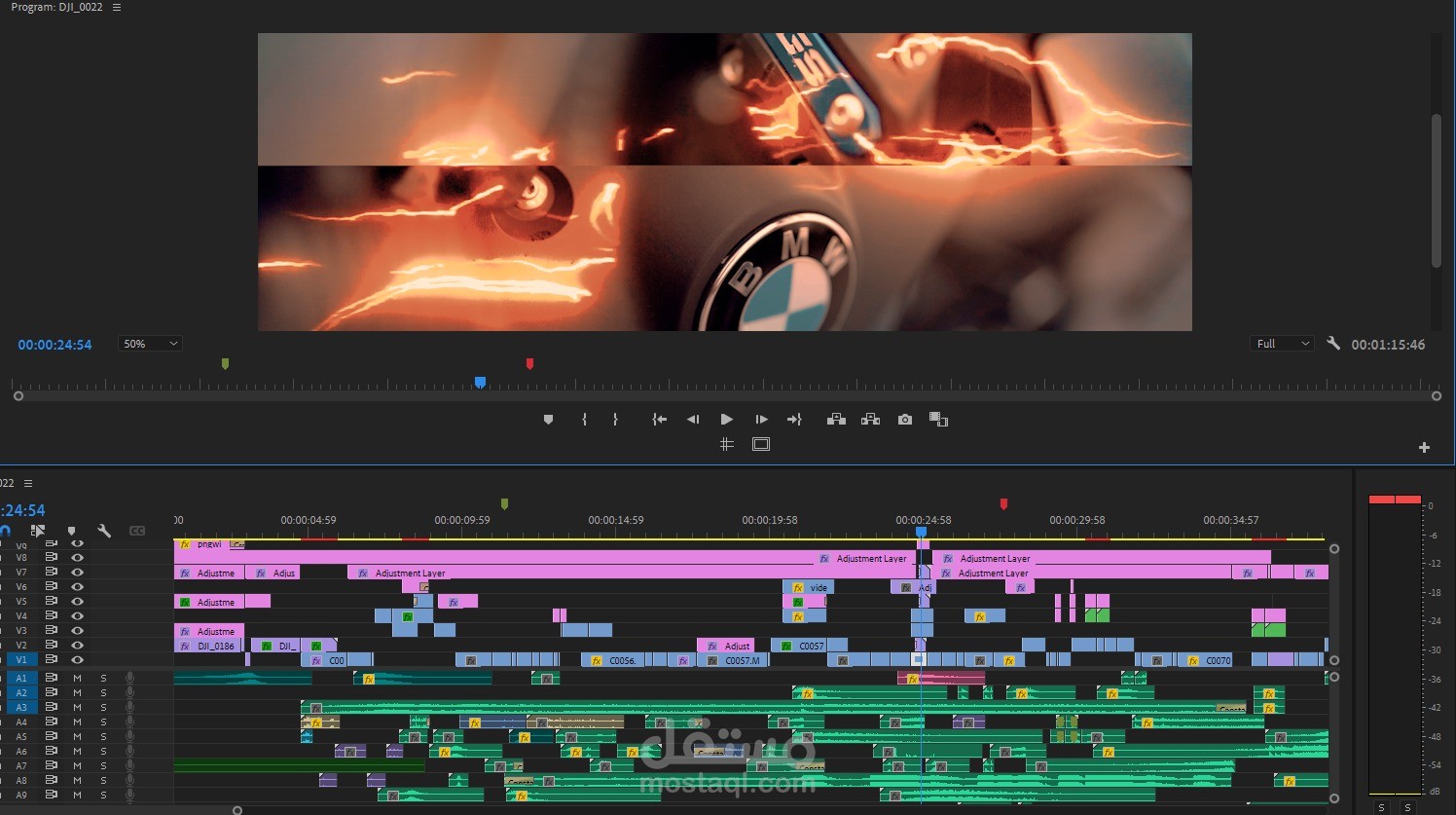Viewport: 1456px width, 815px height.
Task: Open the zoom level 50% dropdown
Action: point(150,344)
